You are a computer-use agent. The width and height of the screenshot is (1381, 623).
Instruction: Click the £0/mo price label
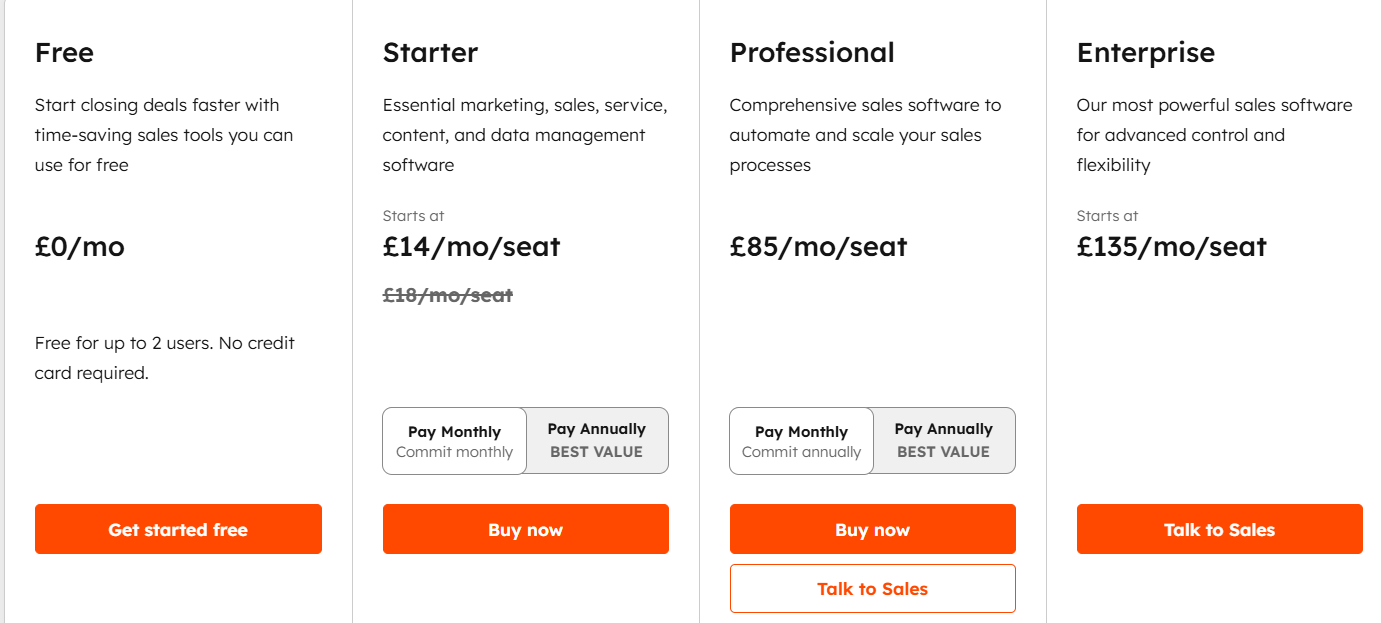pos(78,246)
